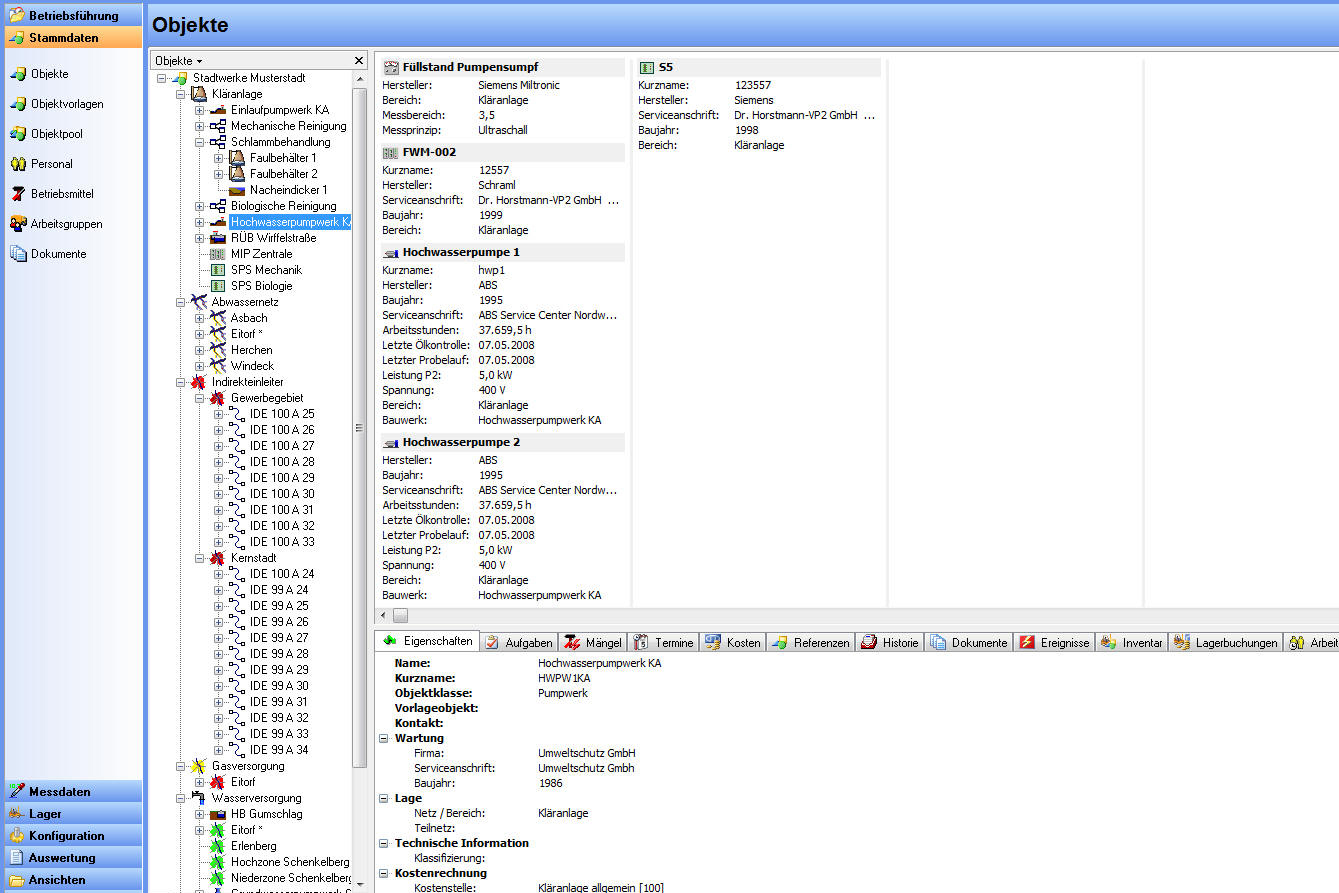The image size is (1339, 893).
Task: Switch to the Aufgaben tab
Action: point(518,643)
